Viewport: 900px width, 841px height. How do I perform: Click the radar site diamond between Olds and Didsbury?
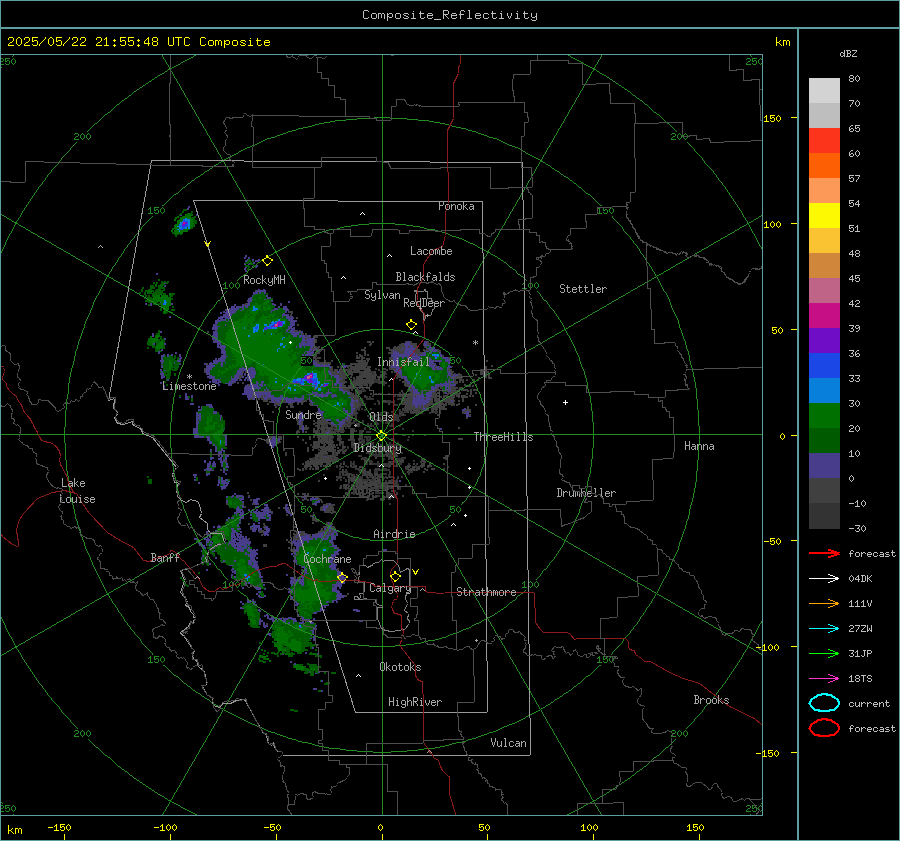coord(382,435)
